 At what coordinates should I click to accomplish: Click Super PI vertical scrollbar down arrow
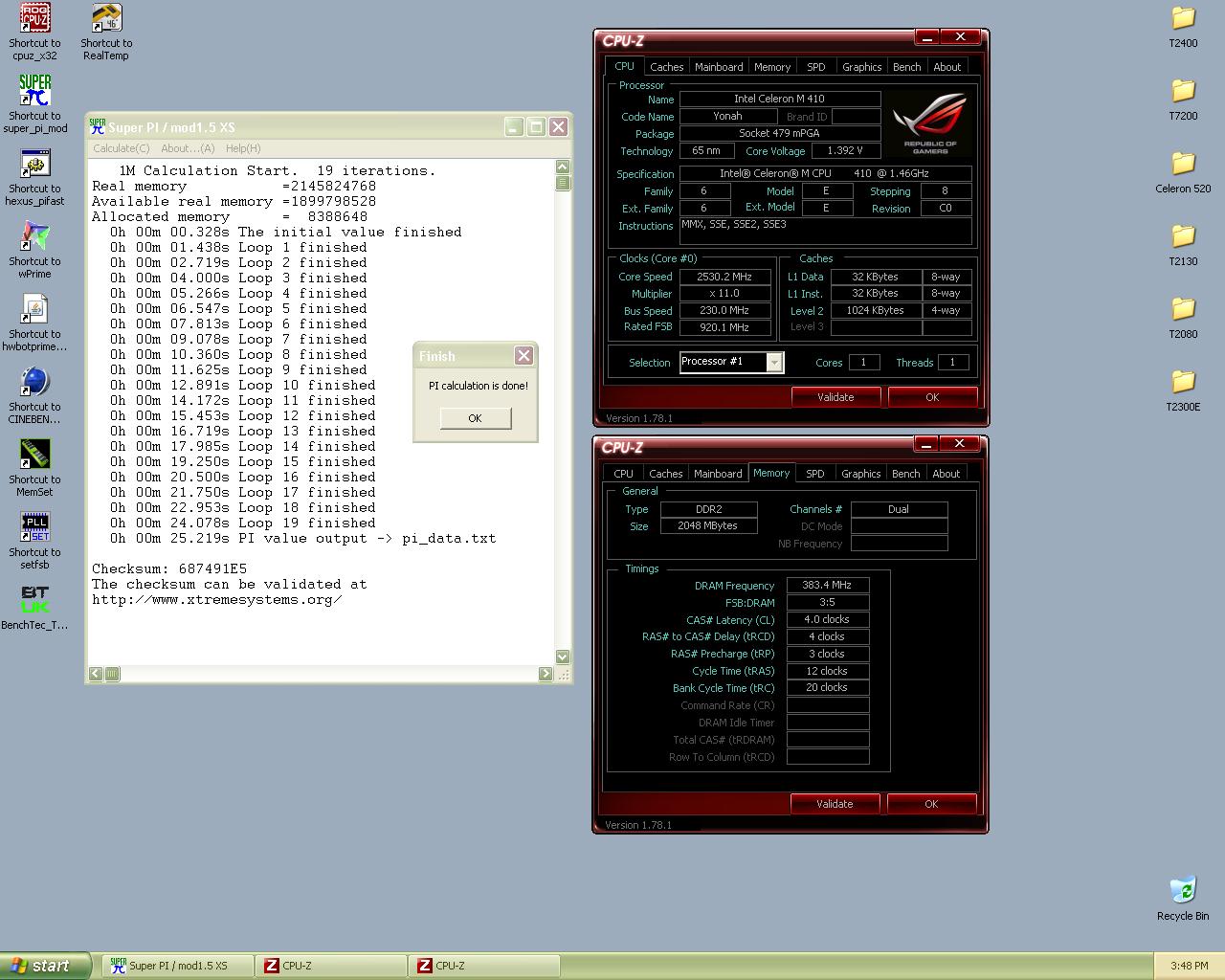tap(563, 657)
